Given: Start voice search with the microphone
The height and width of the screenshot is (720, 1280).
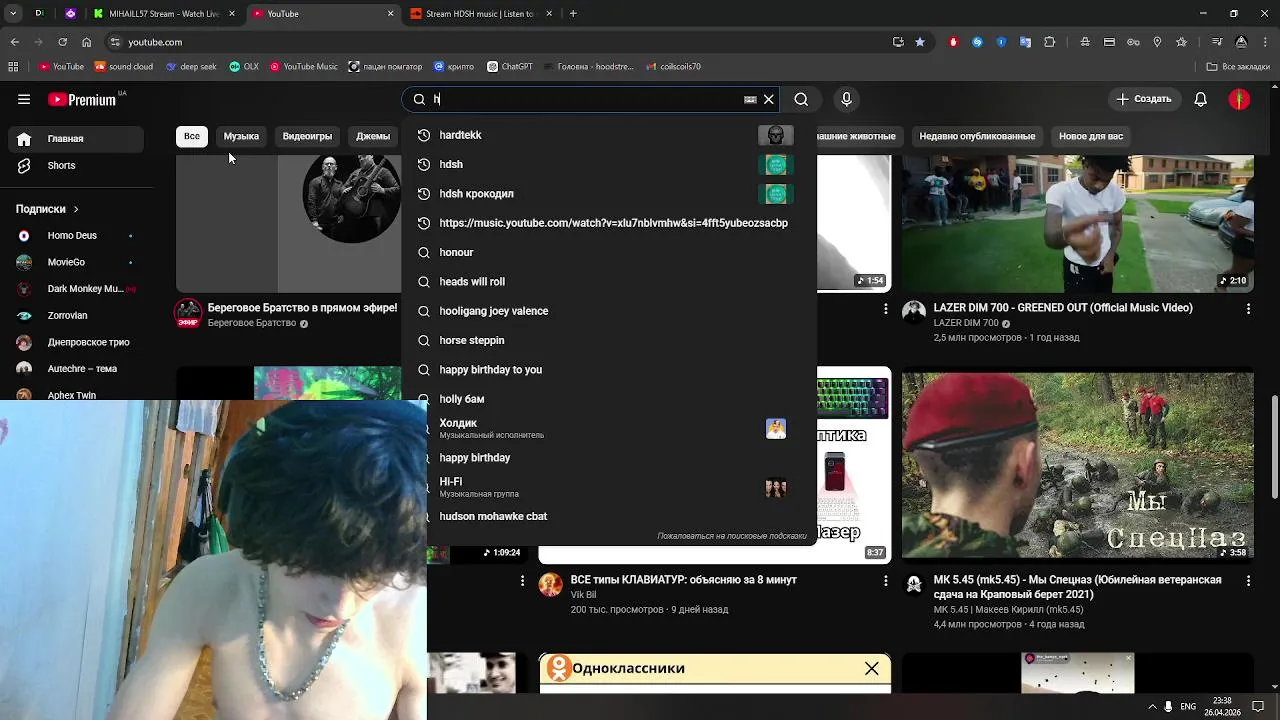Looking at the screenshot, I should (846, 99).
